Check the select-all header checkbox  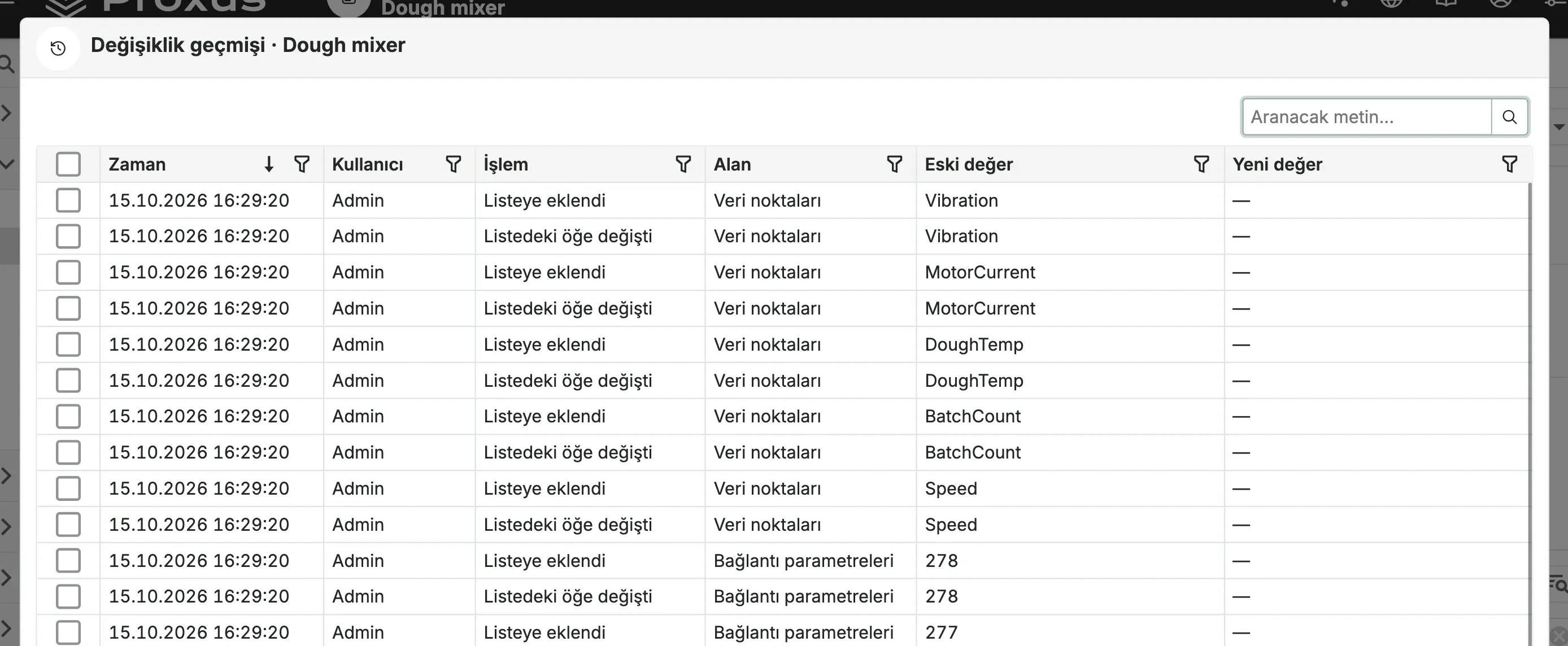68,164
